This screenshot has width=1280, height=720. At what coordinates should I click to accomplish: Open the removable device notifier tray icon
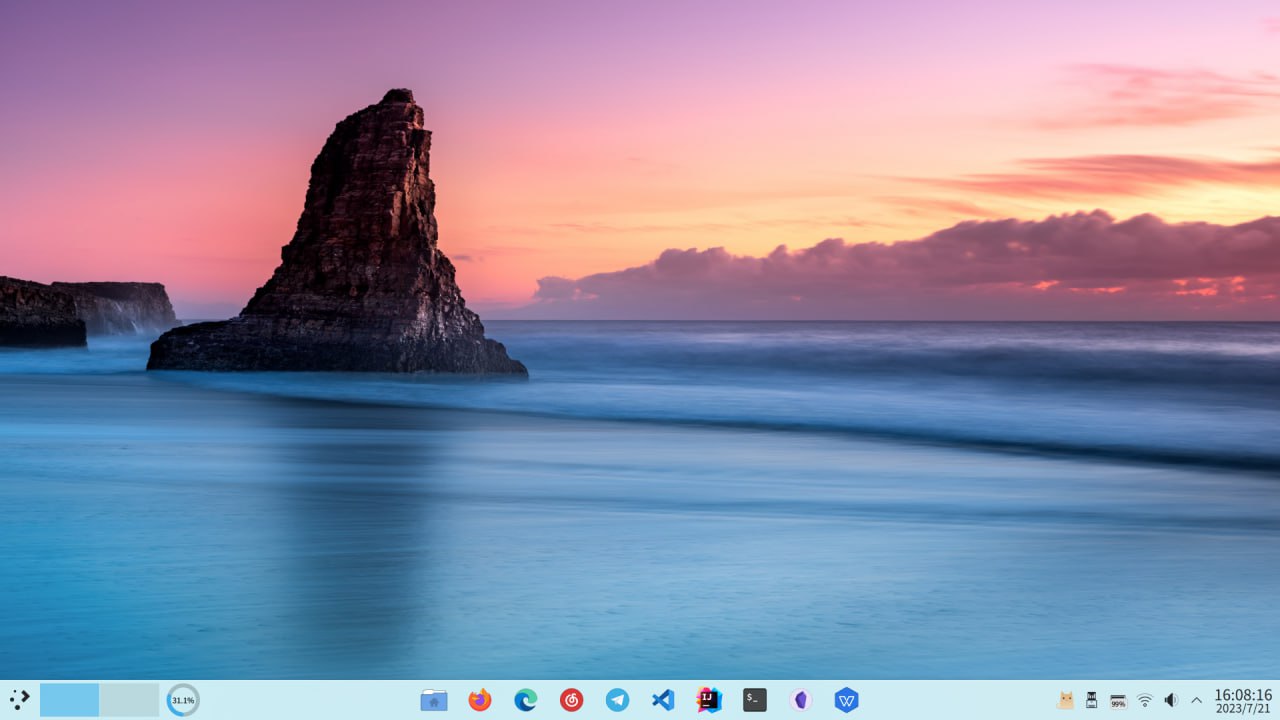1092,700
